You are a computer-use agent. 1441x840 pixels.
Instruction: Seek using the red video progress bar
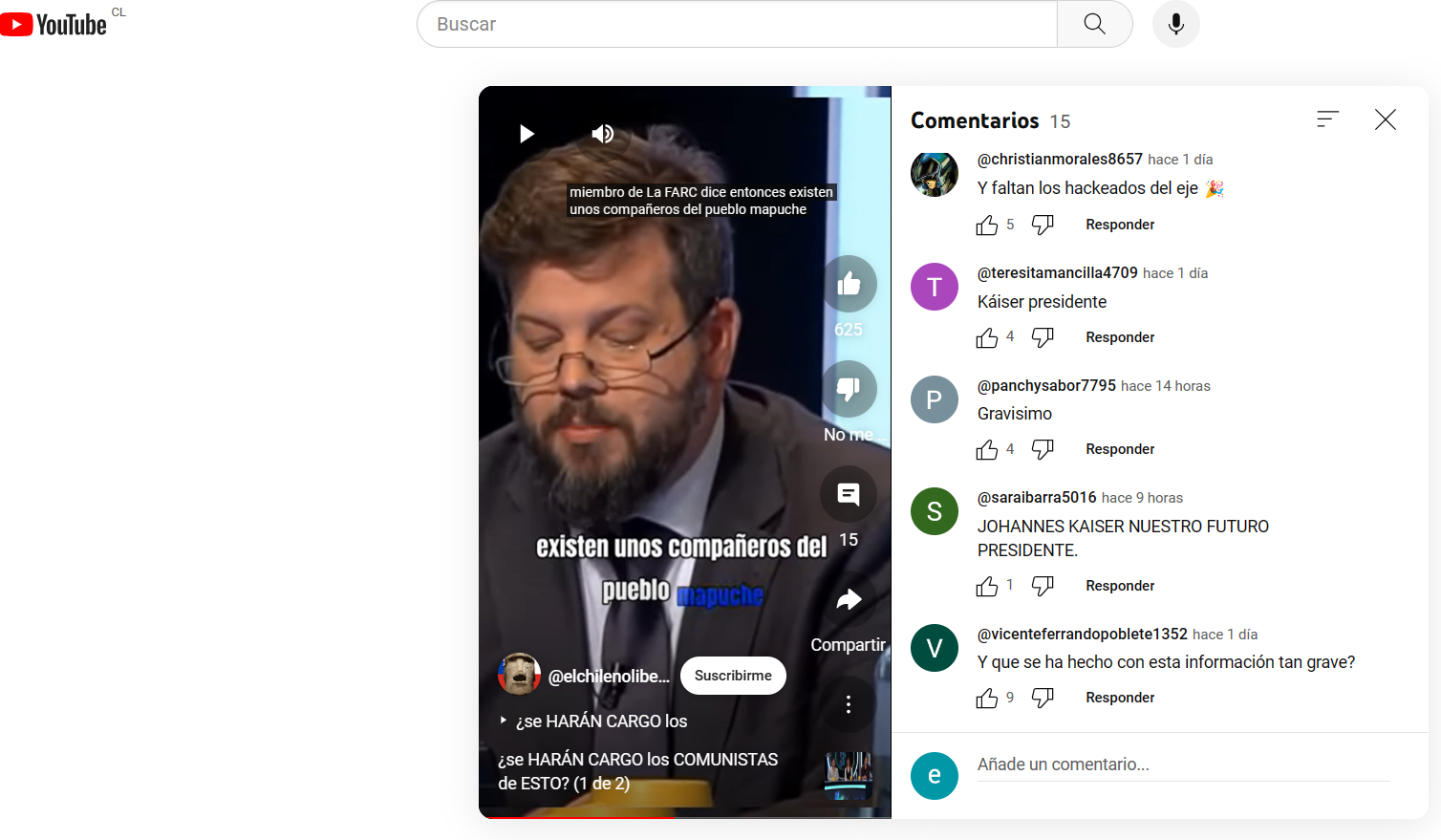(x=685, y=817)
